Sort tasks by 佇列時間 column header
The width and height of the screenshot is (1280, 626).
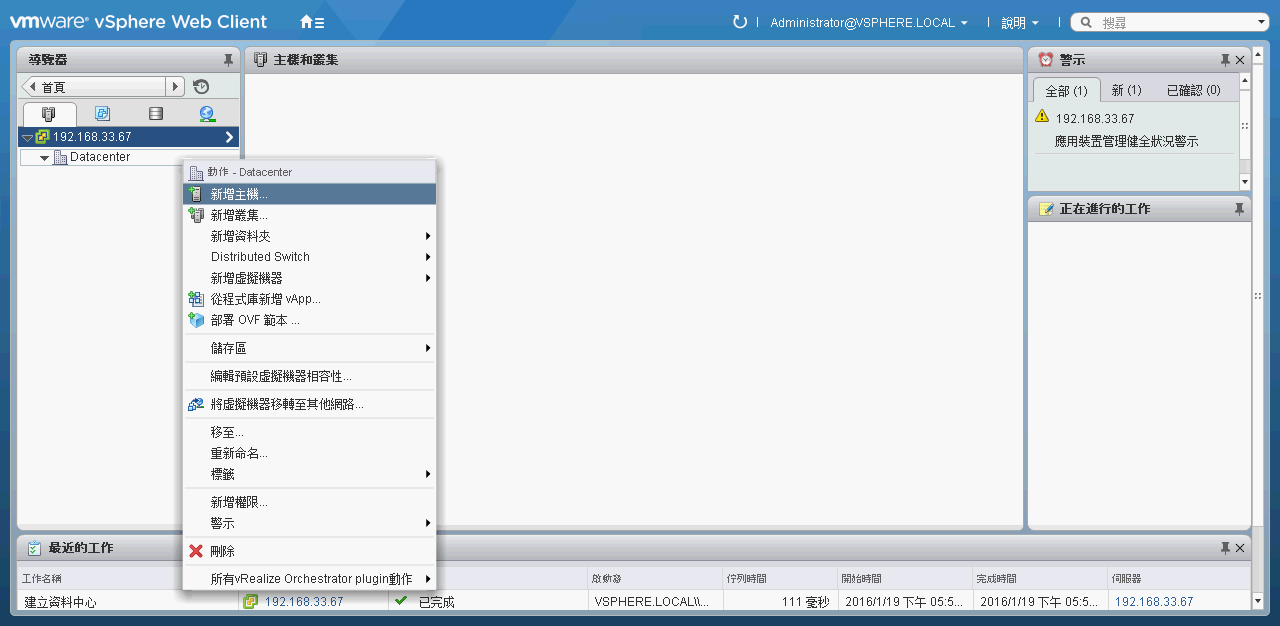click(x=780, y=578)
